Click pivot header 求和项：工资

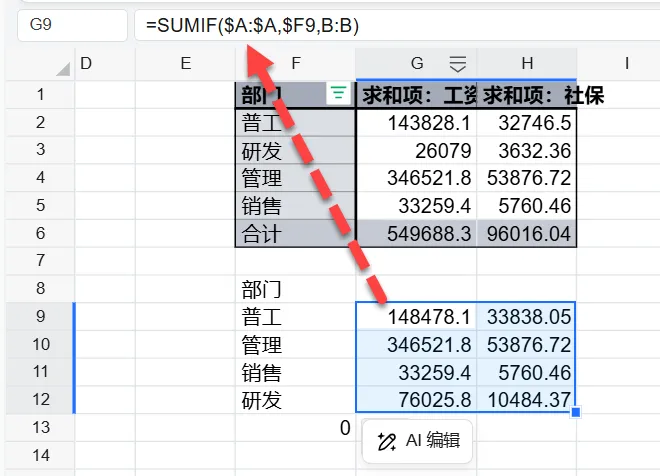[x=416, y=95]
